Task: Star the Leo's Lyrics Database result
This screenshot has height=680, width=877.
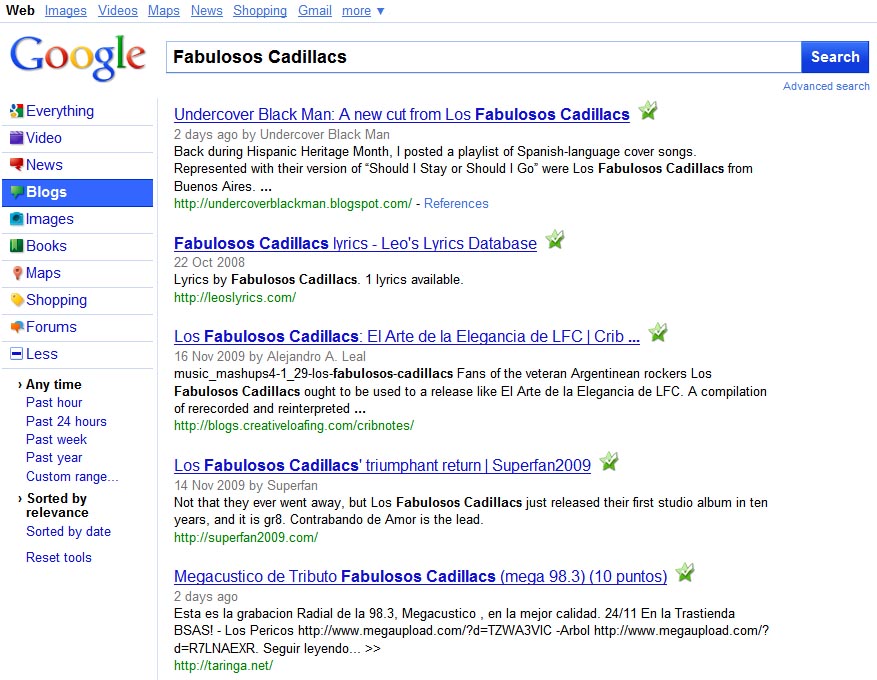Action: pos(555,239)
